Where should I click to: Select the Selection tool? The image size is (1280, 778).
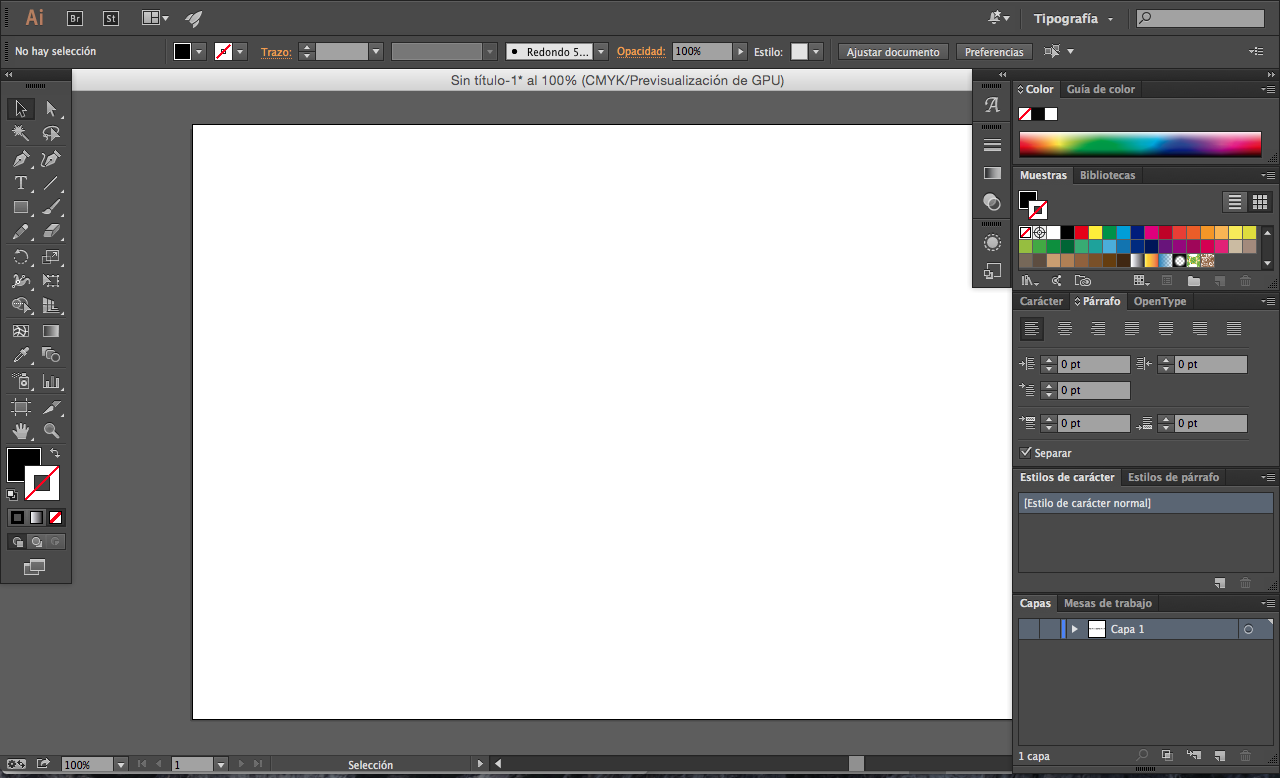[20, 108]
